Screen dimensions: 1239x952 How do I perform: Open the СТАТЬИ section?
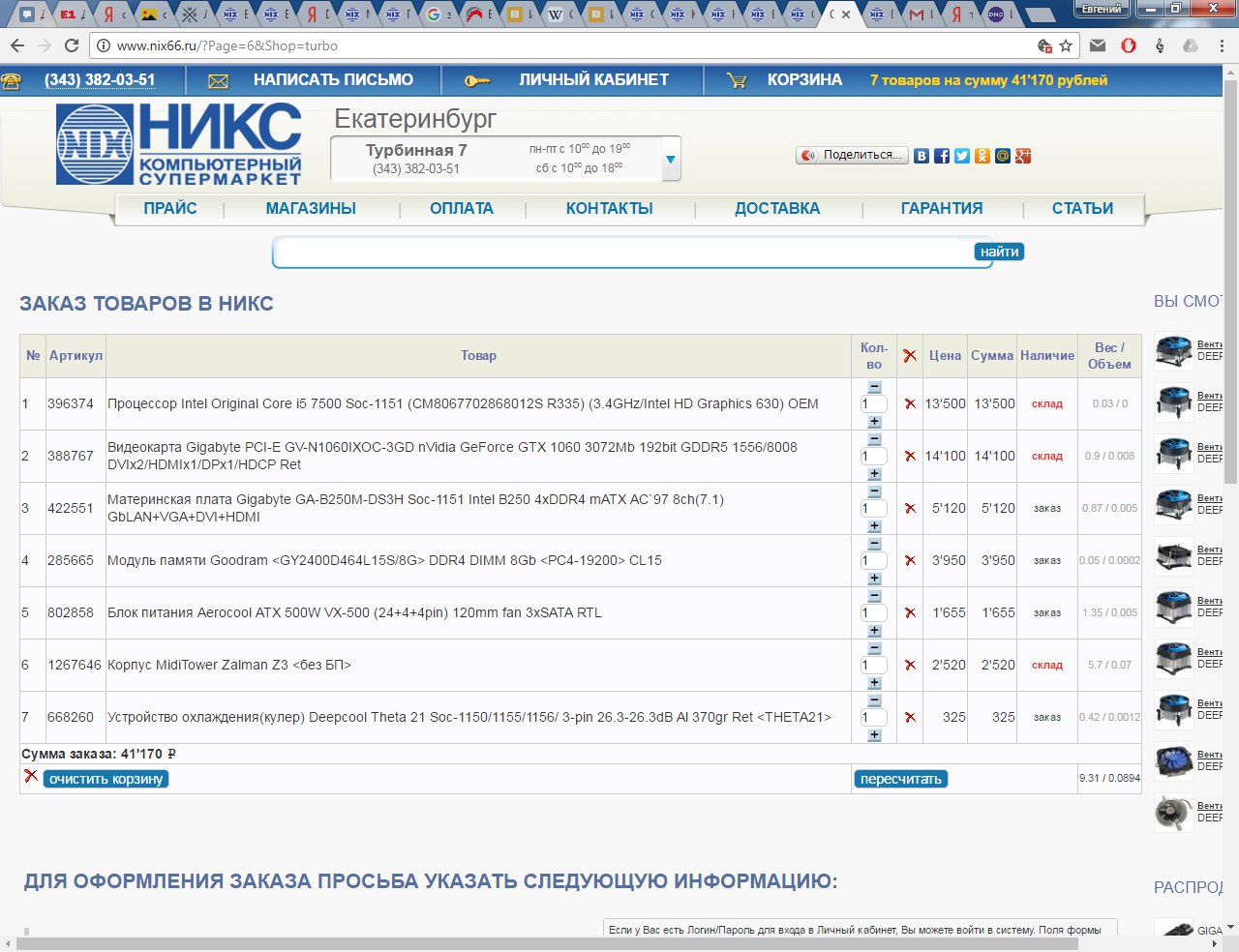(x=1082, y=209)
